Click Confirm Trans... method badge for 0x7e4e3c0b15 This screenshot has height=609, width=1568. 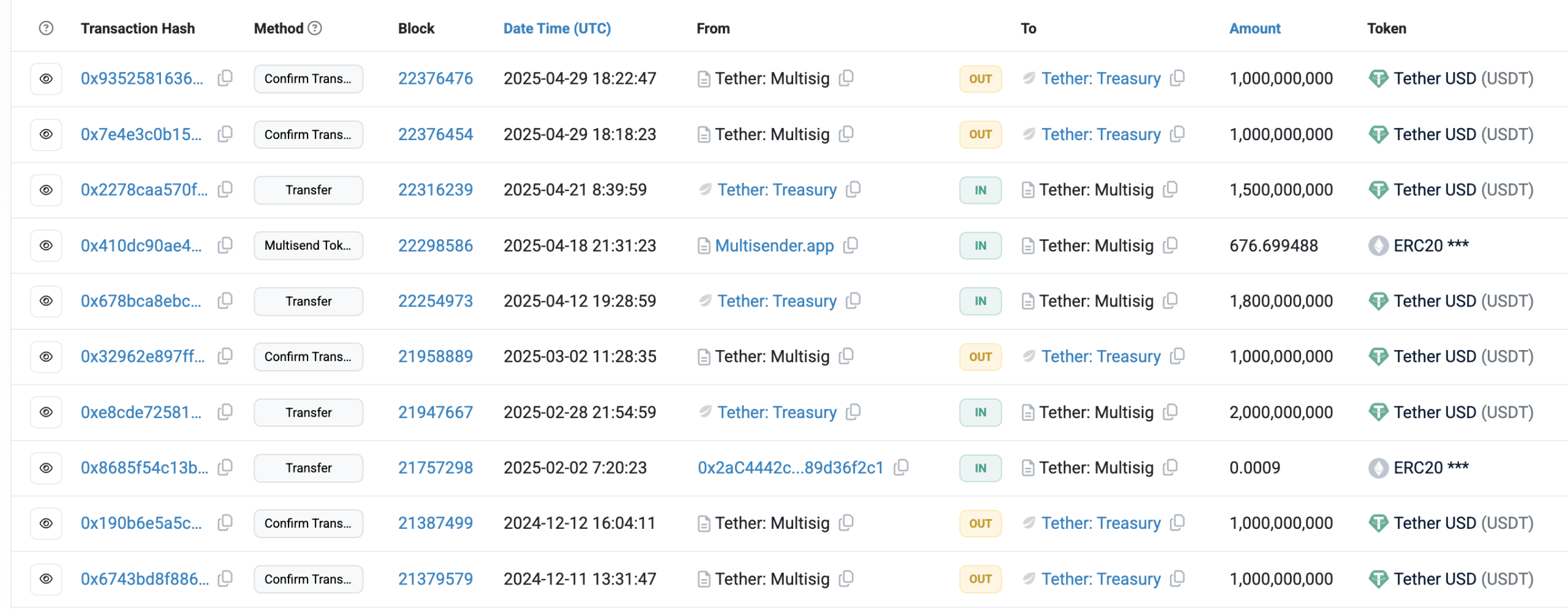point(308,134)
